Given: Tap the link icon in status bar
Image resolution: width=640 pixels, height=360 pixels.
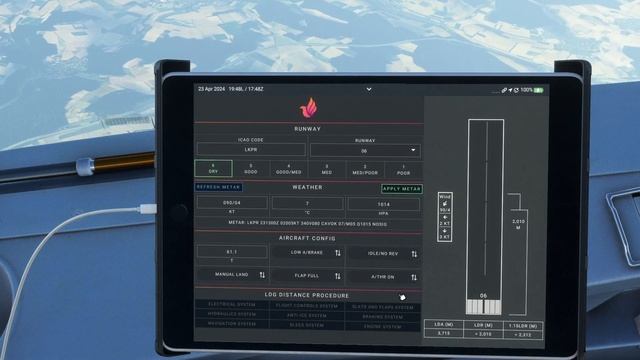Looking at the screenshot, I should pyautogui.click(x=504, y=90).
